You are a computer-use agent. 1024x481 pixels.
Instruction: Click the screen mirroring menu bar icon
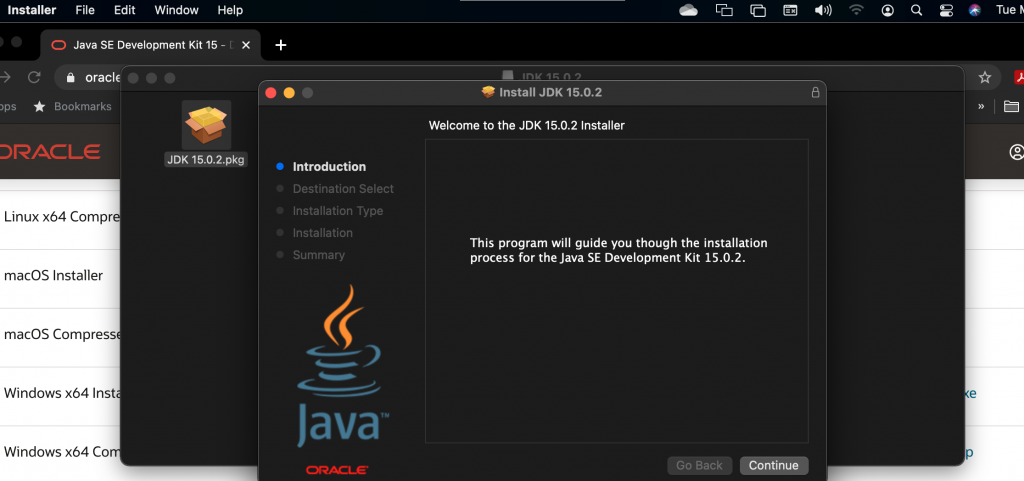724,10
